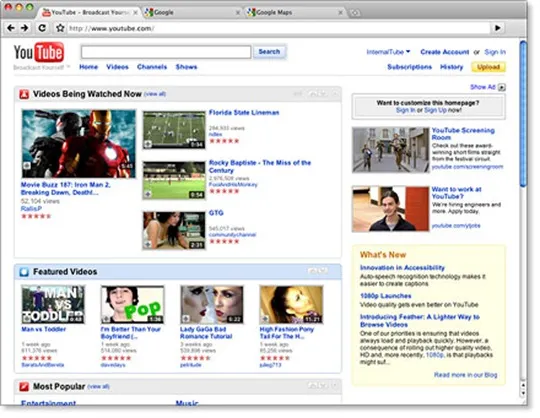Click the page's vertical scrollbar thumb
The height and width of the screenshot is (418, 540).
[523, 114]
